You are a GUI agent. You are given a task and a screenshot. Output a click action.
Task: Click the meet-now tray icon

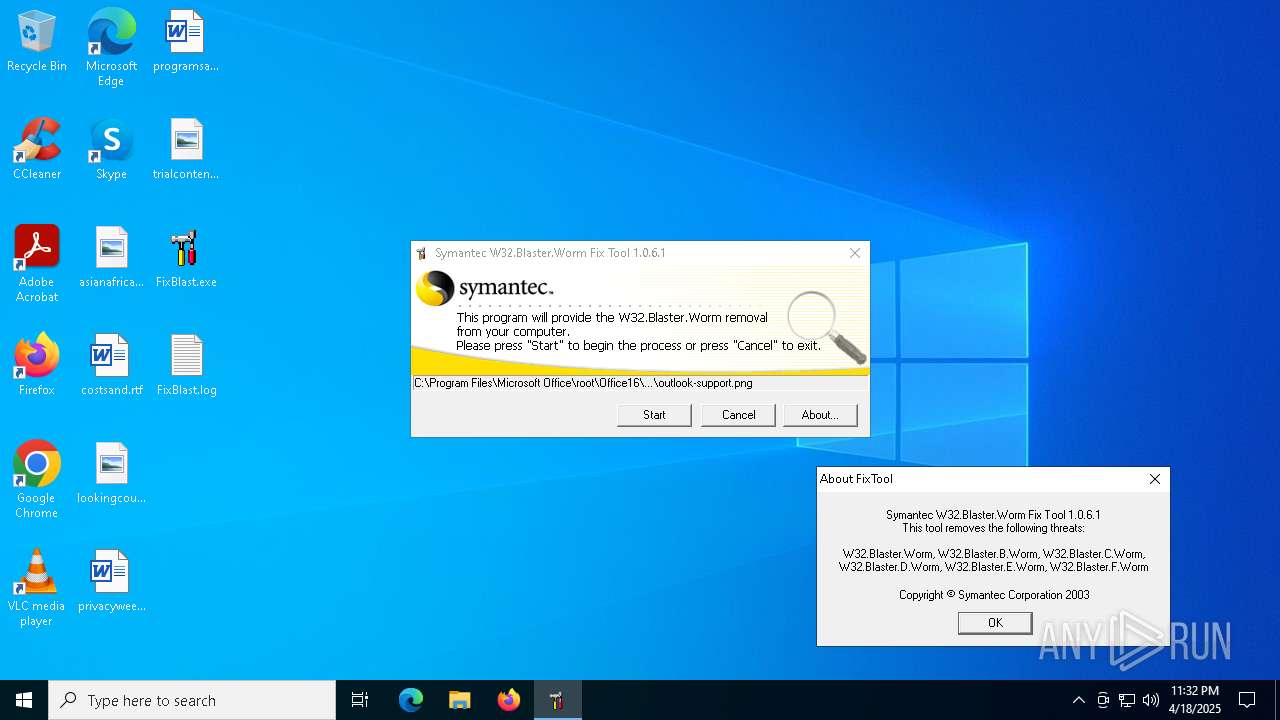tap(1103, 700)
